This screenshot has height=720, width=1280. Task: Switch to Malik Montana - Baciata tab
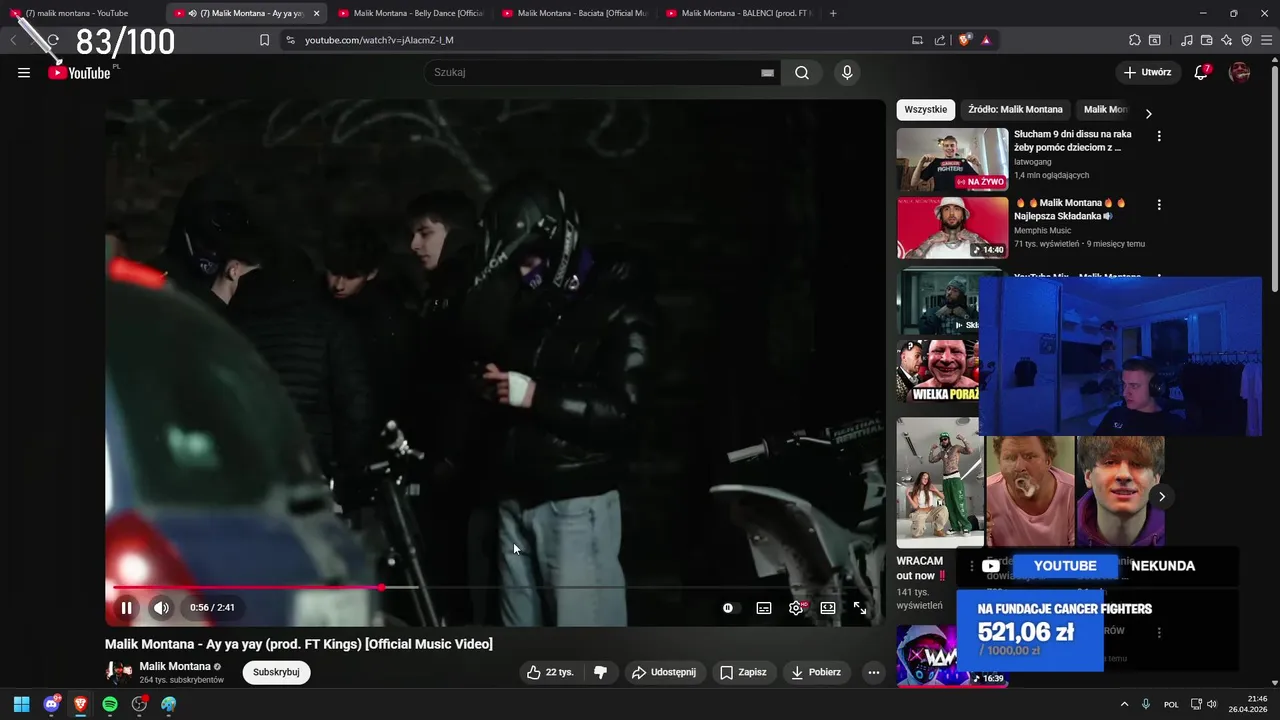(x=574, y=13)
